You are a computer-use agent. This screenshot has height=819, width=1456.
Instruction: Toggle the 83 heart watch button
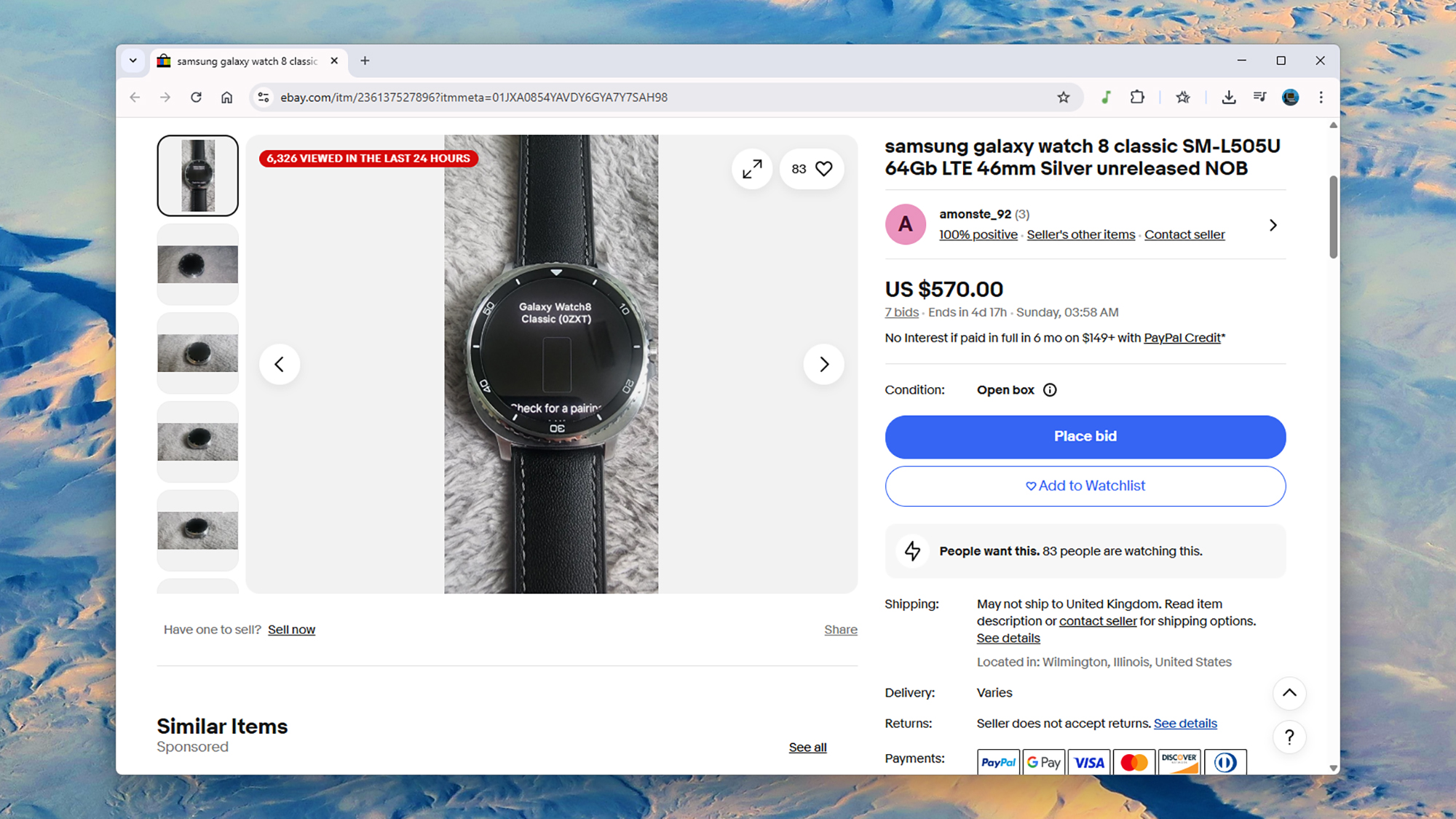pos(812,169)
